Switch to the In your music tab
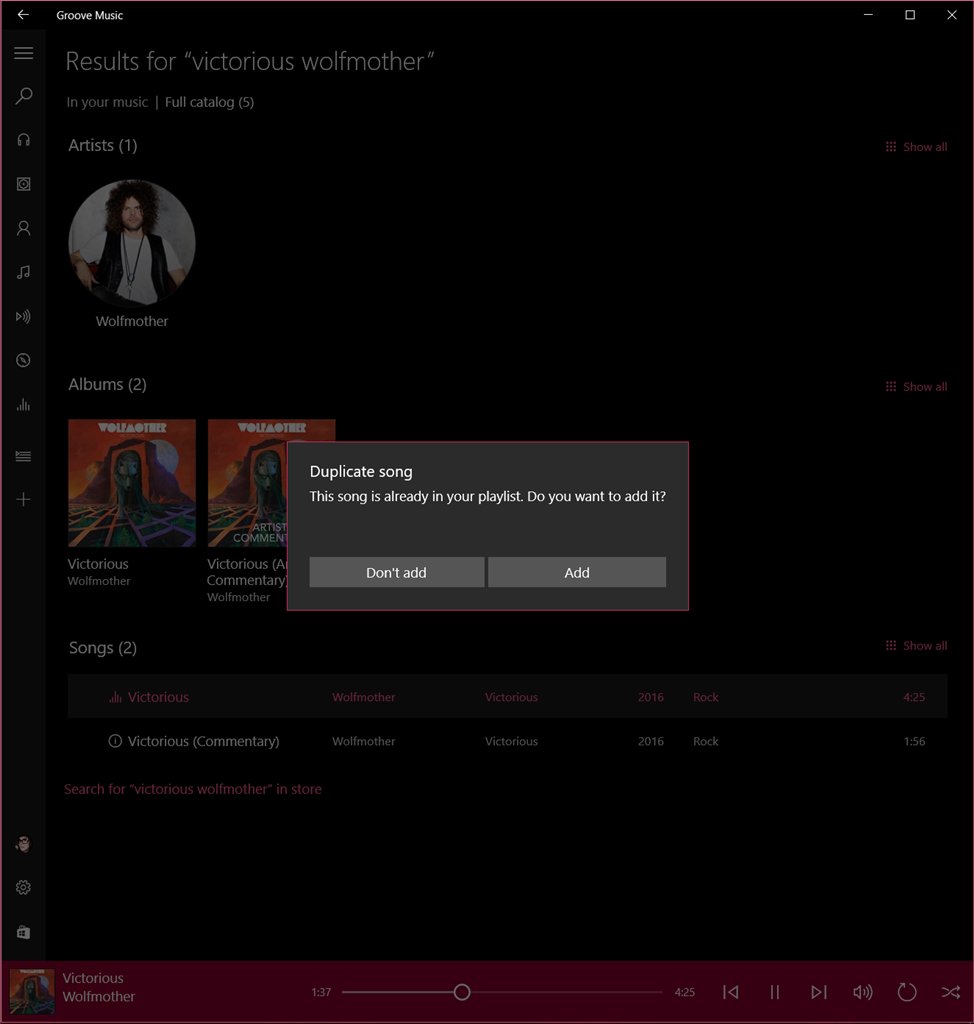The image size is (974, 1024). point(107,102)
